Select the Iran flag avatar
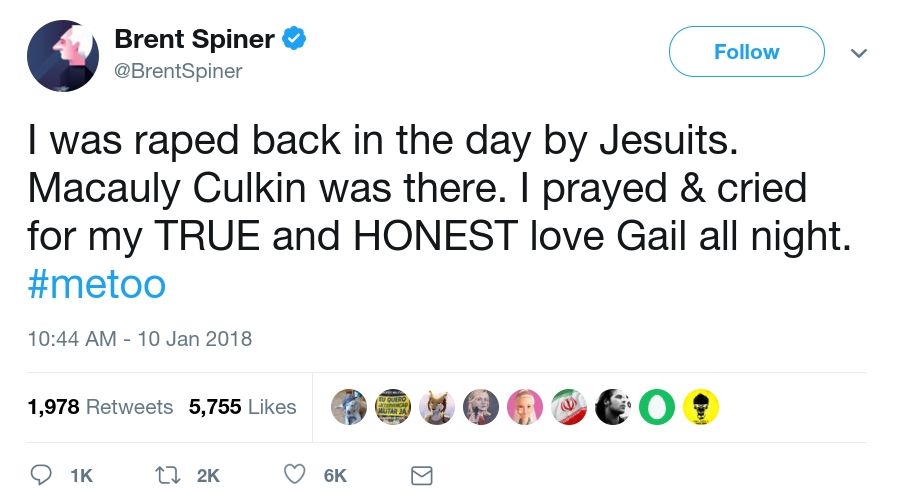Screen dimensions: 906x503 click(569, 407)
